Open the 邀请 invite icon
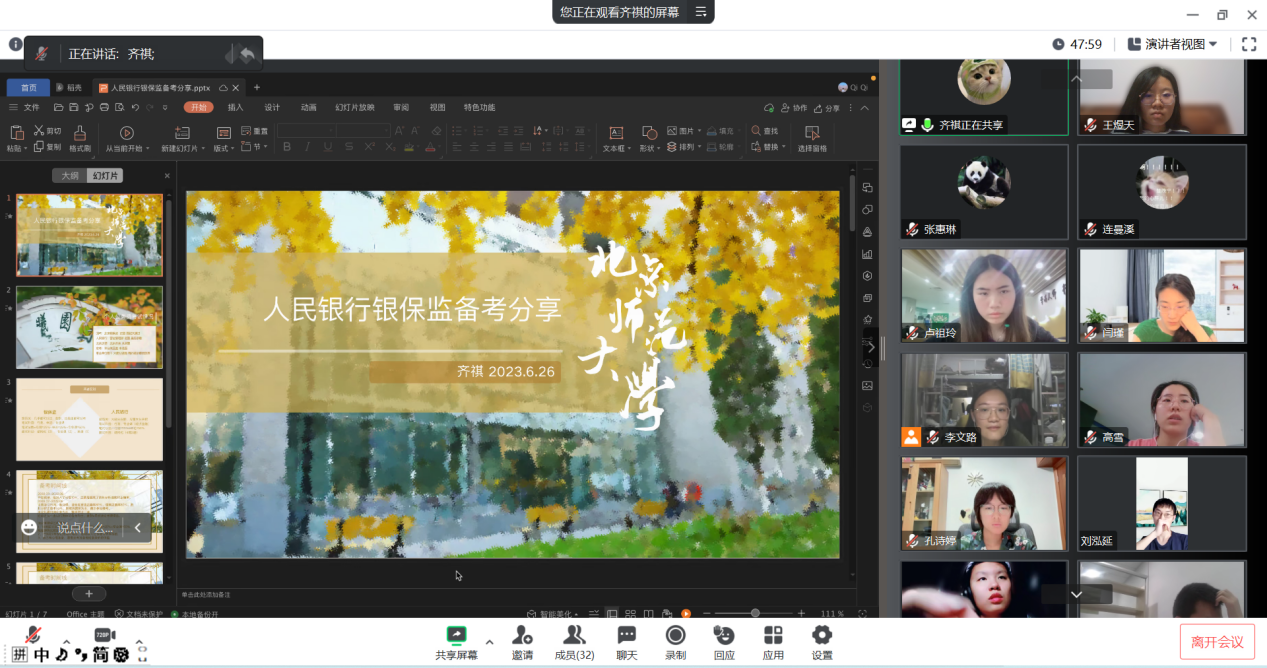 click(522, 635)
